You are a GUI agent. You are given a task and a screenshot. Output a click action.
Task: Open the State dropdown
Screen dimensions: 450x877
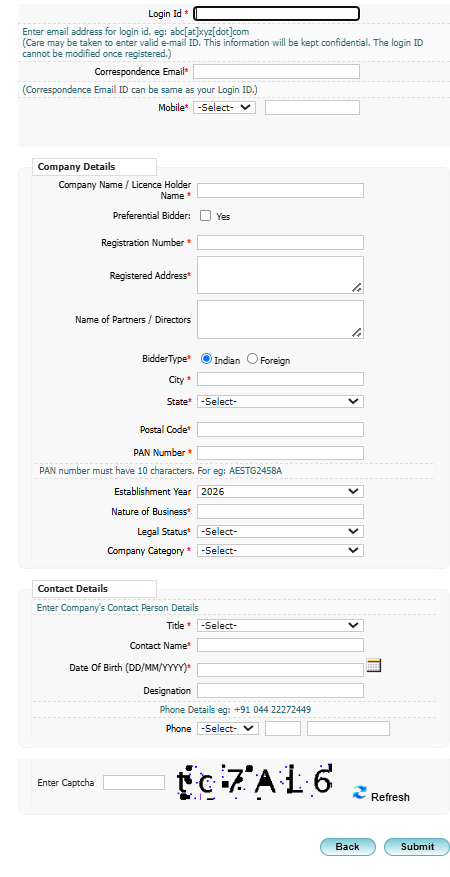pyautogui.click(x=280, y=402)
